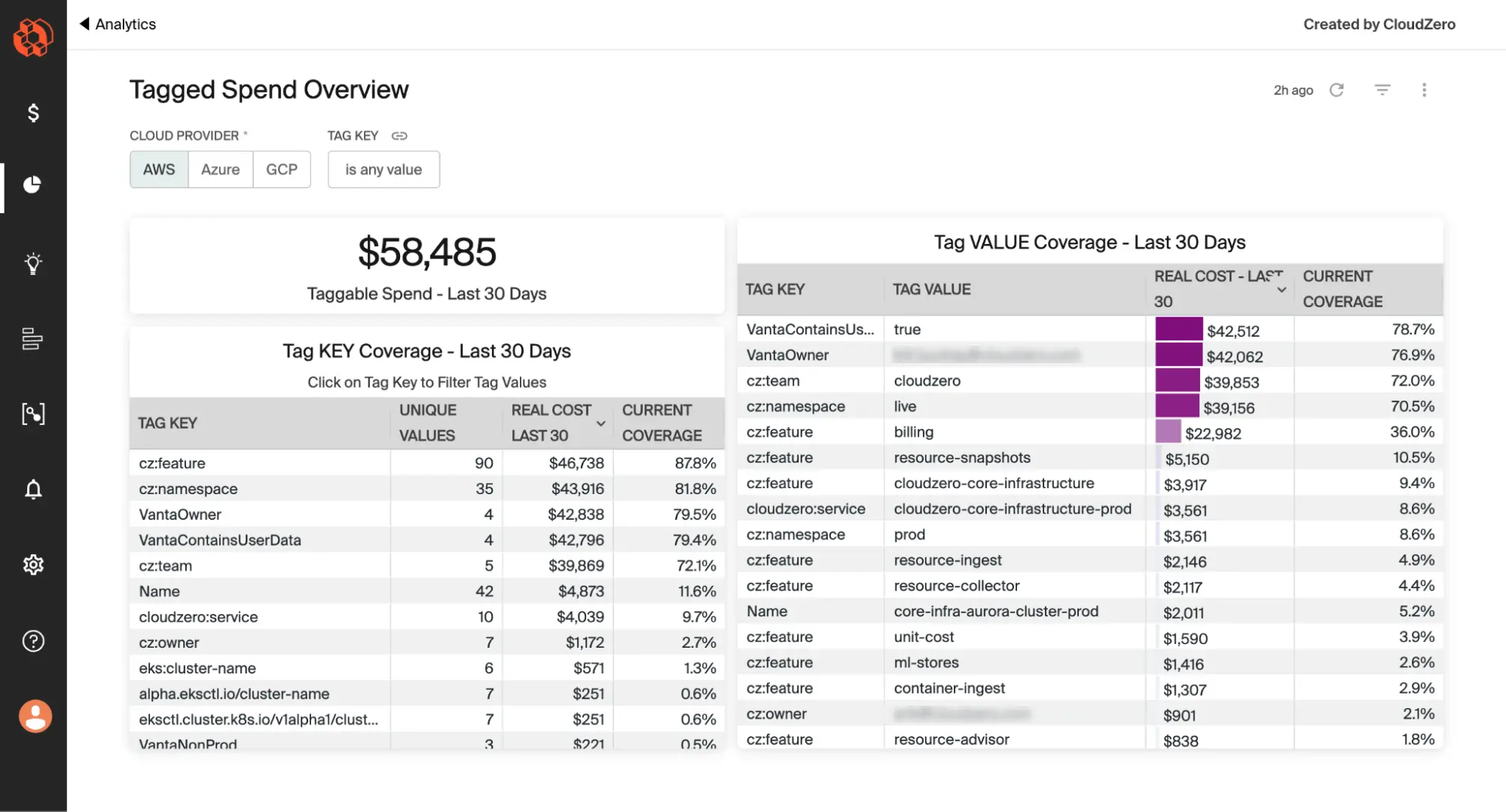Open the dollar sign cost section
This screenshot has height=812, width=1506.
(x=33, y=113)
